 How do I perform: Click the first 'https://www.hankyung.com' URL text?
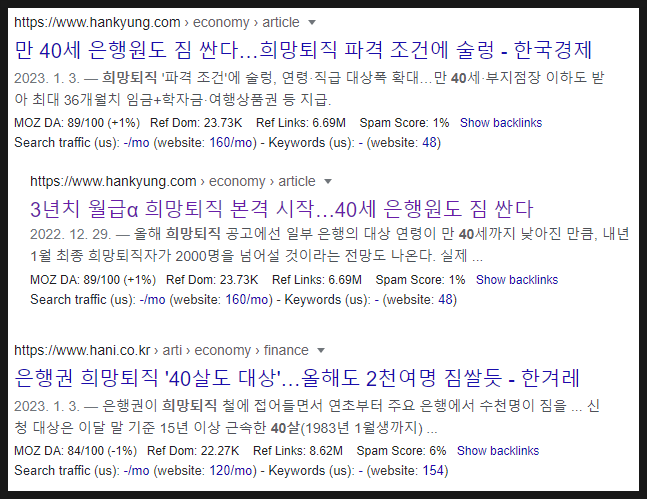[x=97, y=22]
